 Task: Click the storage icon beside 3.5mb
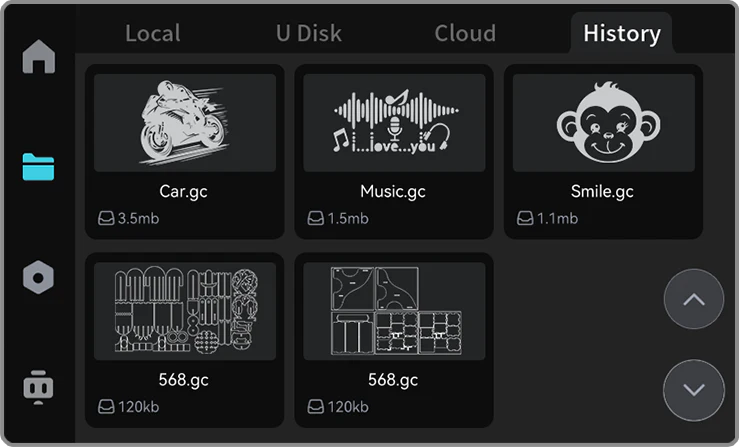105,218
